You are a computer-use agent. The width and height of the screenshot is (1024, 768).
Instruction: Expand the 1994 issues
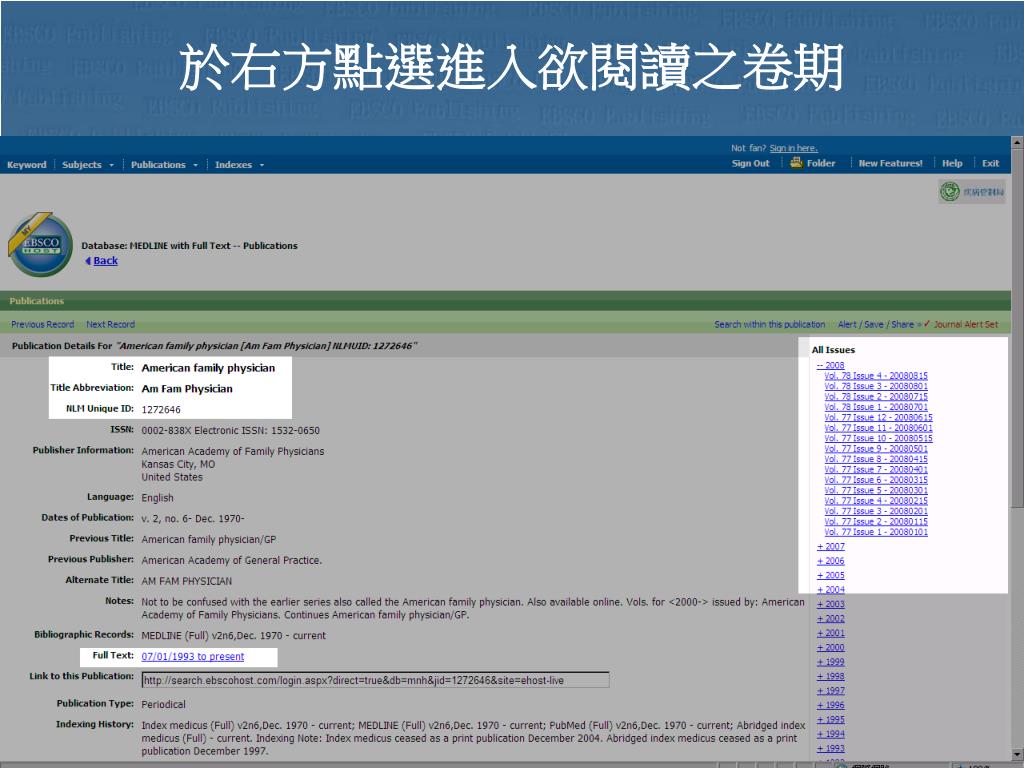pyautogui.click(x=831, y=734)
